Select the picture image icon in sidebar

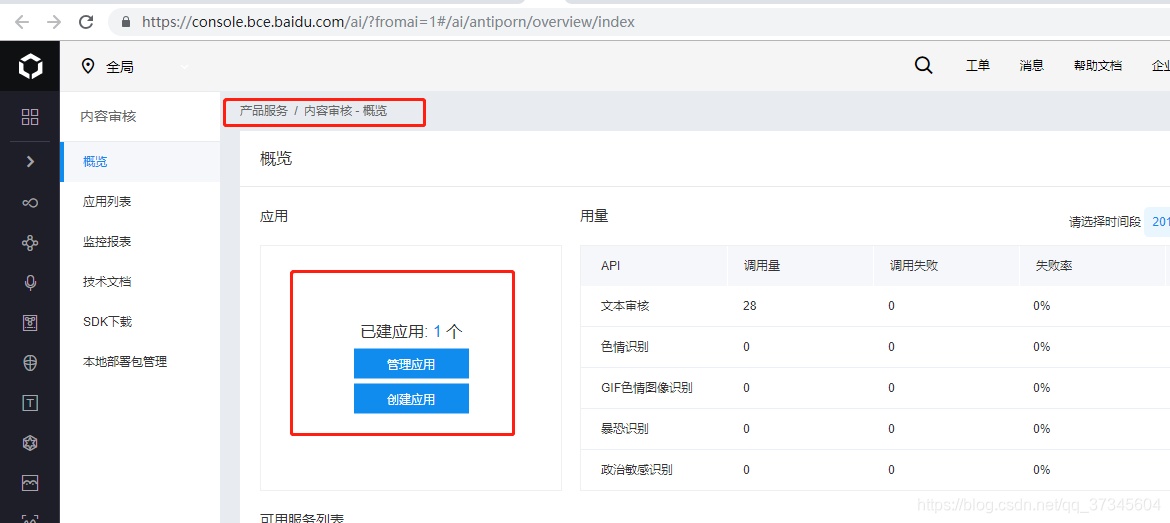pos(30,484)
